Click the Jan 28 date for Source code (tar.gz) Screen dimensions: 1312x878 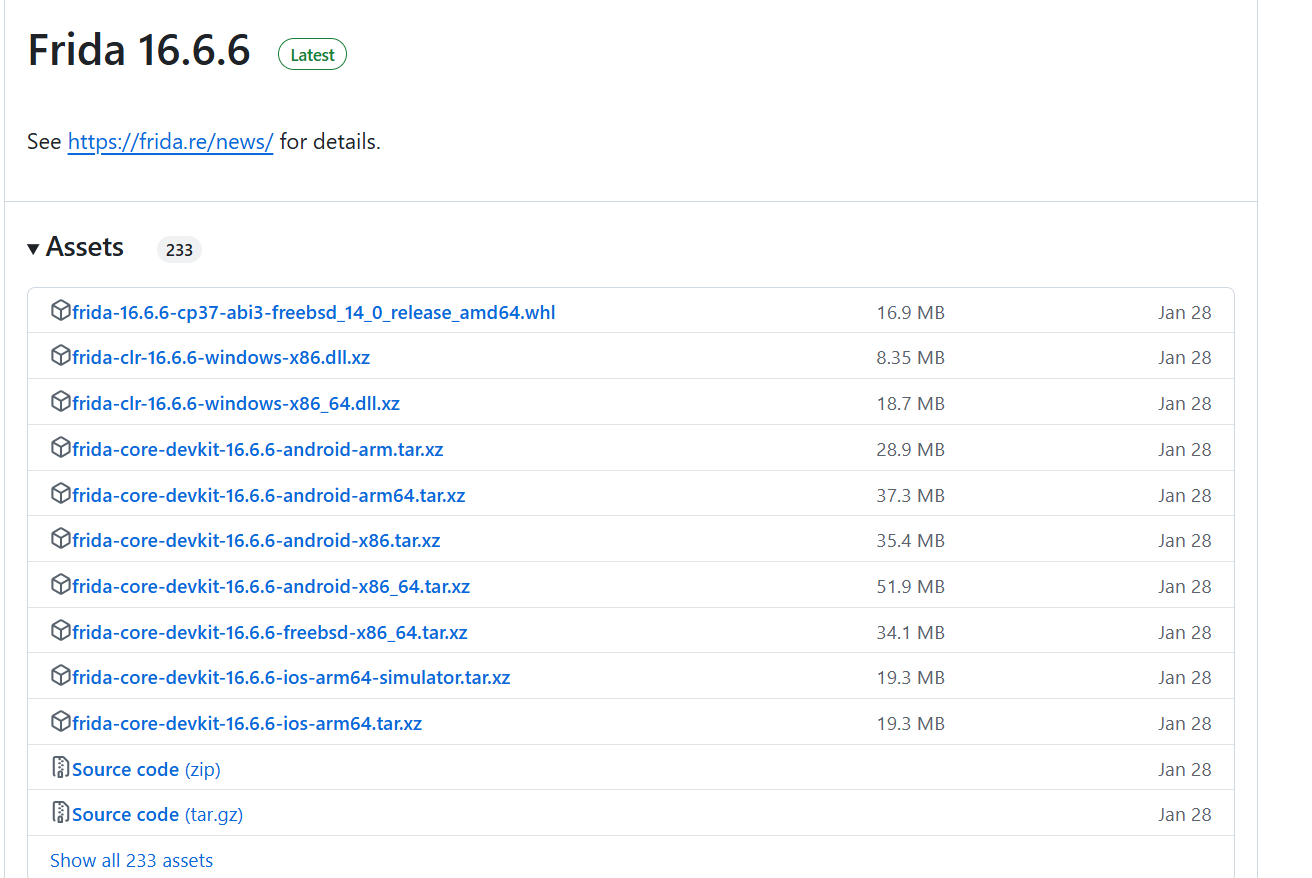point(1185,815)
